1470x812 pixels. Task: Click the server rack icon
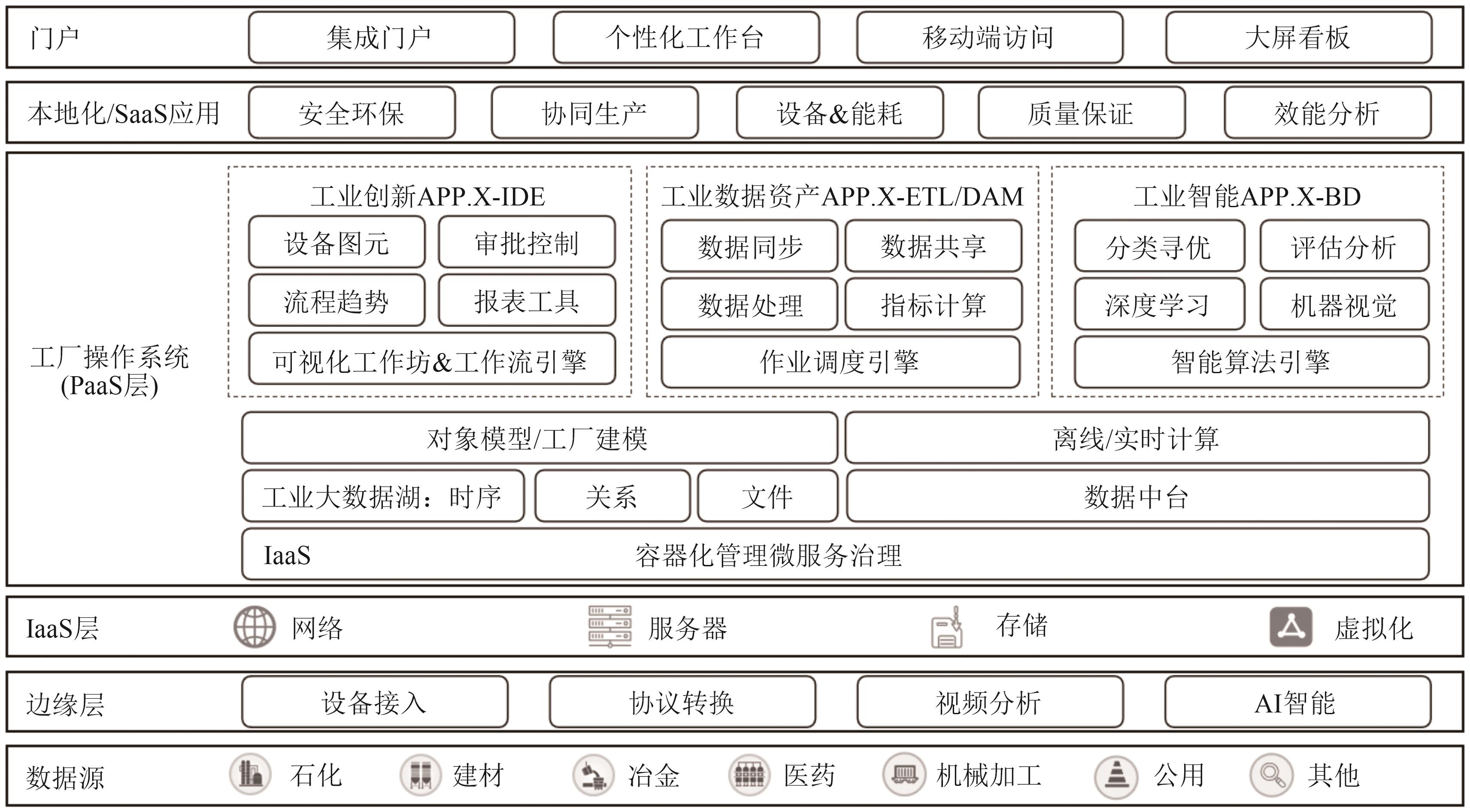(610, 627)
